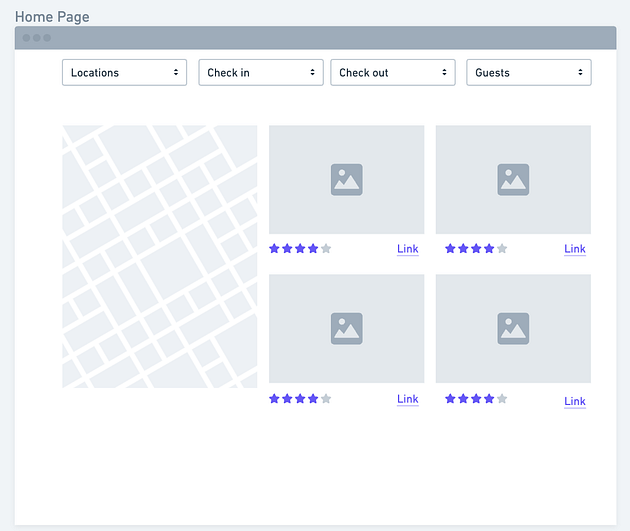Screen dimensions: 630x531
Task: Open the top-right listing image placeholder
Action: [x=513, y=180]
